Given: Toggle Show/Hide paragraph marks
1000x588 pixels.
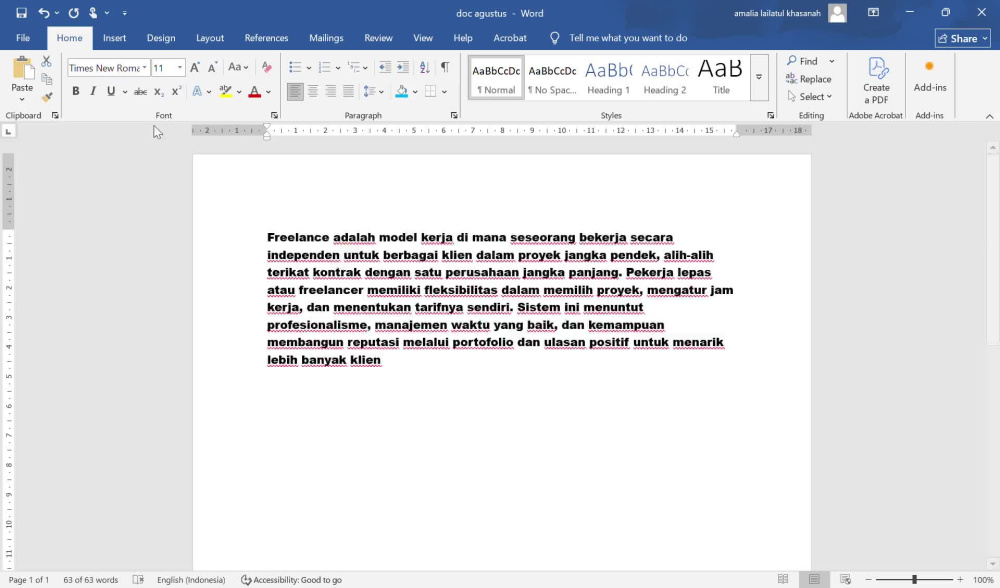Looking at the screenshot, I should [x=445, y=67].
